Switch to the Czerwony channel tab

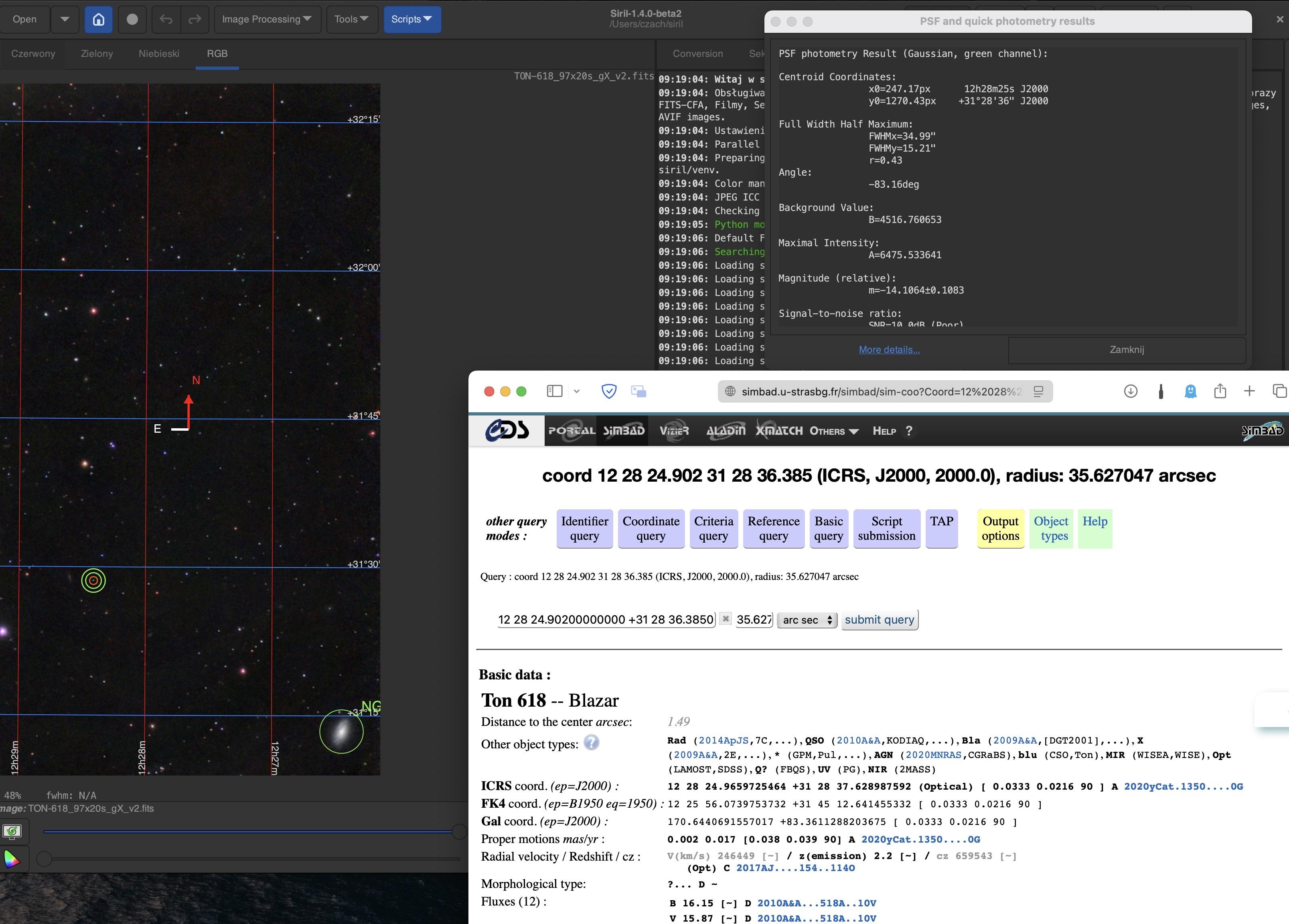click(x=33, y=53)
